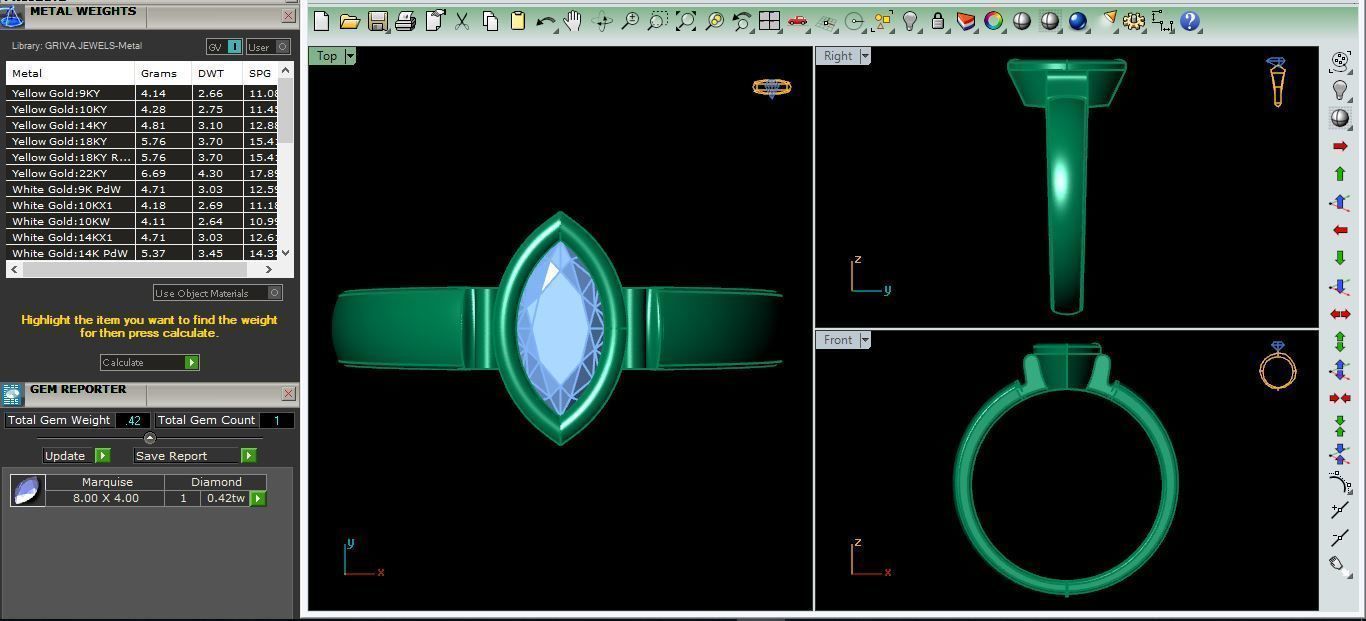Click the blue render sphere icon
Image resolution: width=1366 pixels, height=621 pixels.
[x=1078, y=21]
